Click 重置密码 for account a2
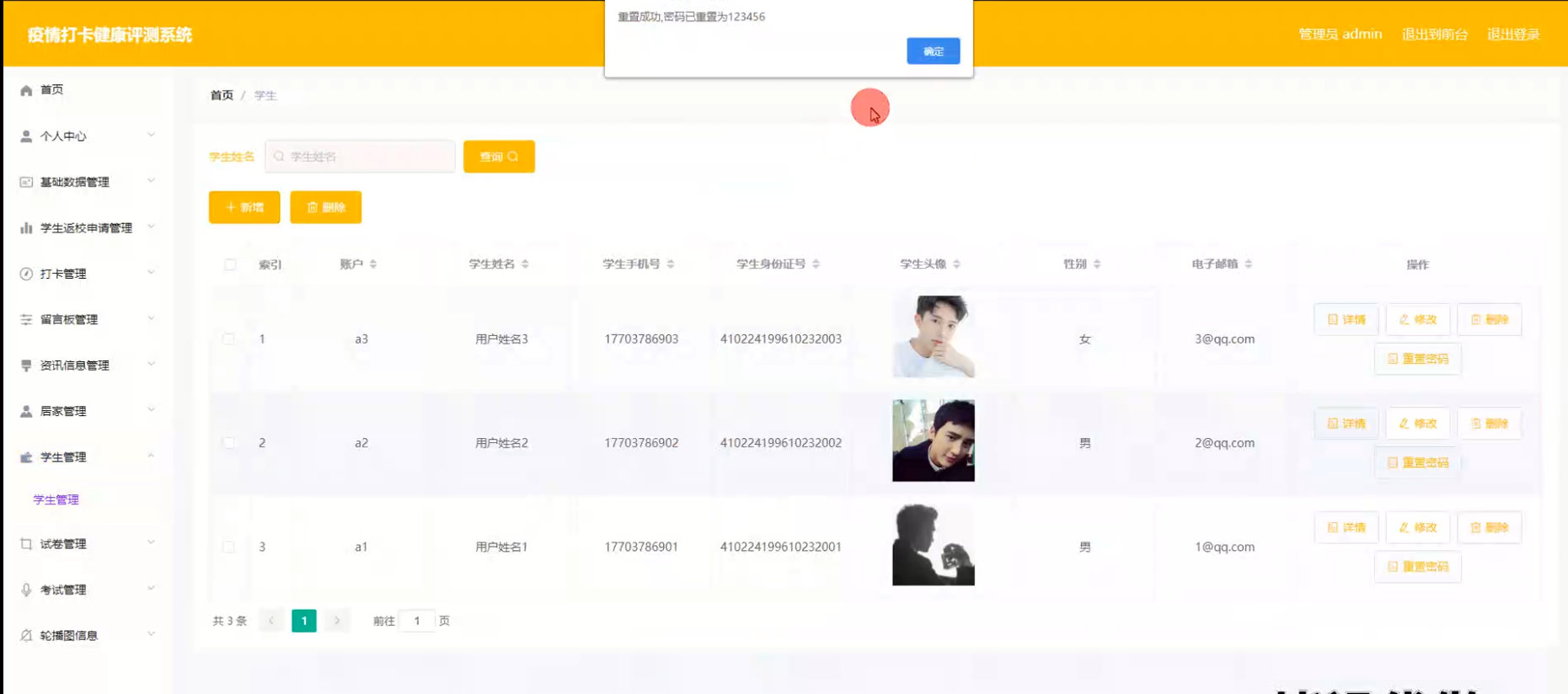 pyautogui.click(x=1418, y=462)
